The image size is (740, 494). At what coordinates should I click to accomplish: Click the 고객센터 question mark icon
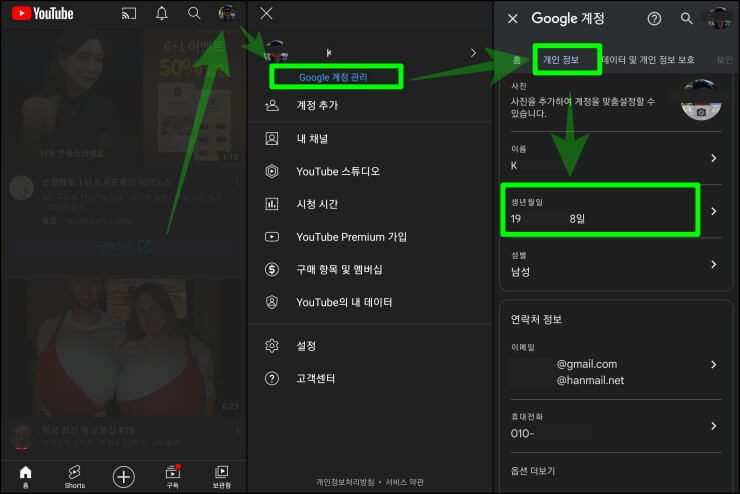272,378
